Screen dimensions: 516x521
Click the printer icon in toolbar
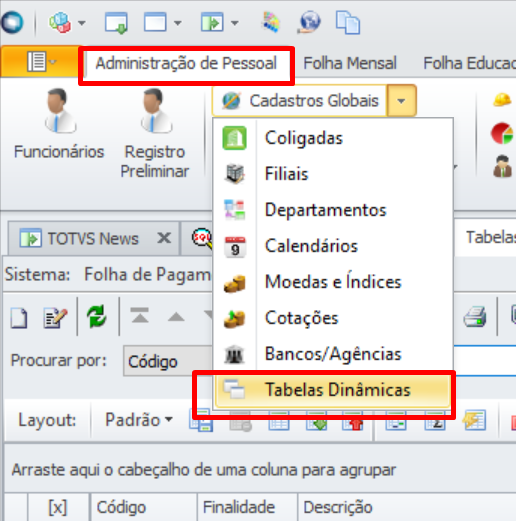pos(475,317)
